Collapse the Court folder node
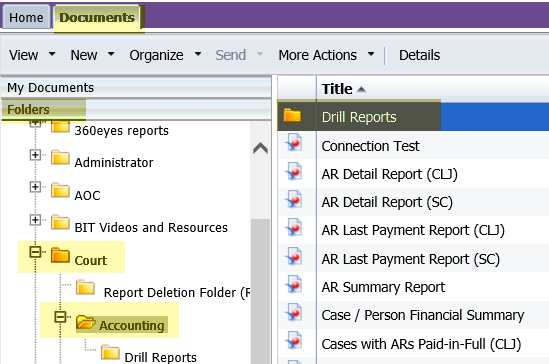This screenshot has width=549, height=364. click(35, 252)
